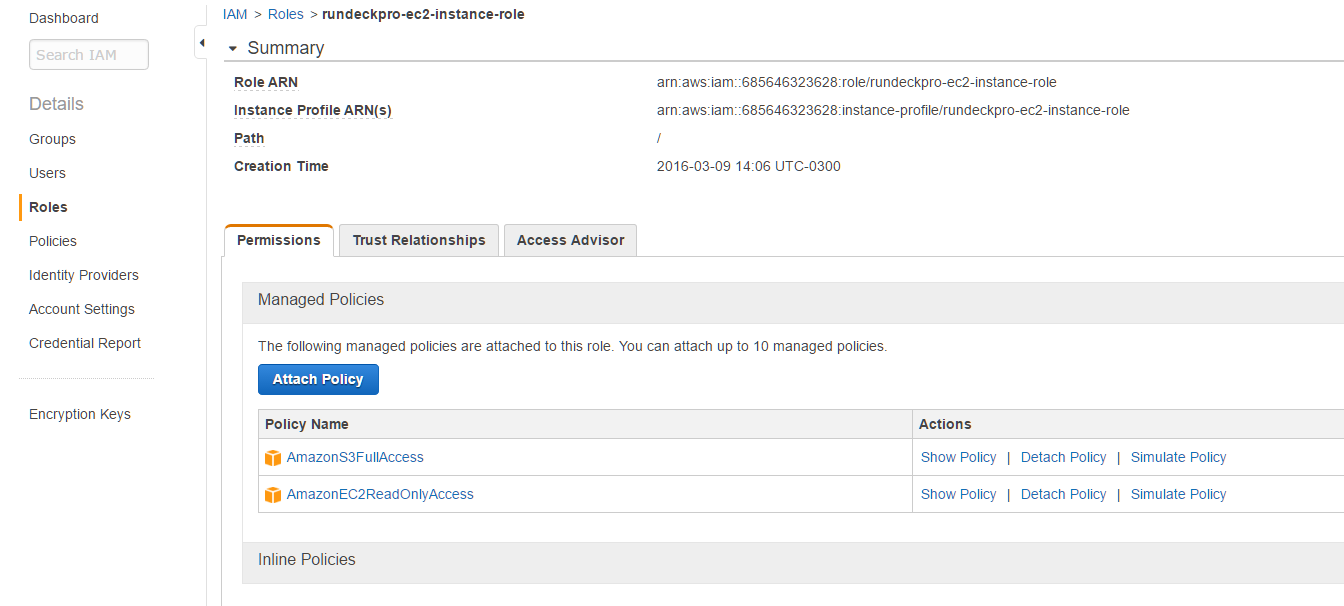Simulate Policy for AmazonEC2ReadOnlyAccess
Image resolution: width=1344 pixels, height=606 pixels.
pos(1178,494)
